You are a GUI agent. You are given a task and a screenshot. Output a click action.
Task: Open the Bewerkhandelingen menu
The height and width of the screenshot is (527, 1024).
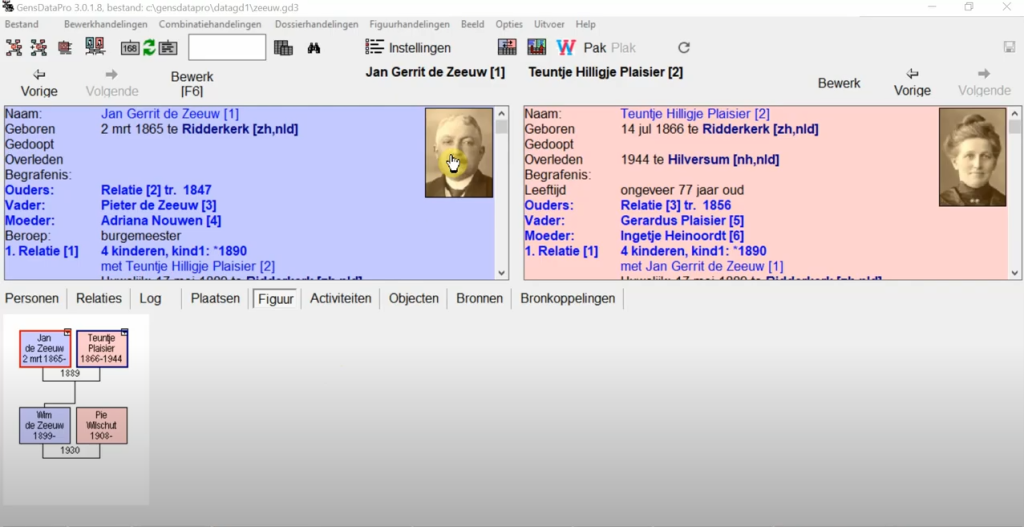pyautogui.click(x=106, y=24)
